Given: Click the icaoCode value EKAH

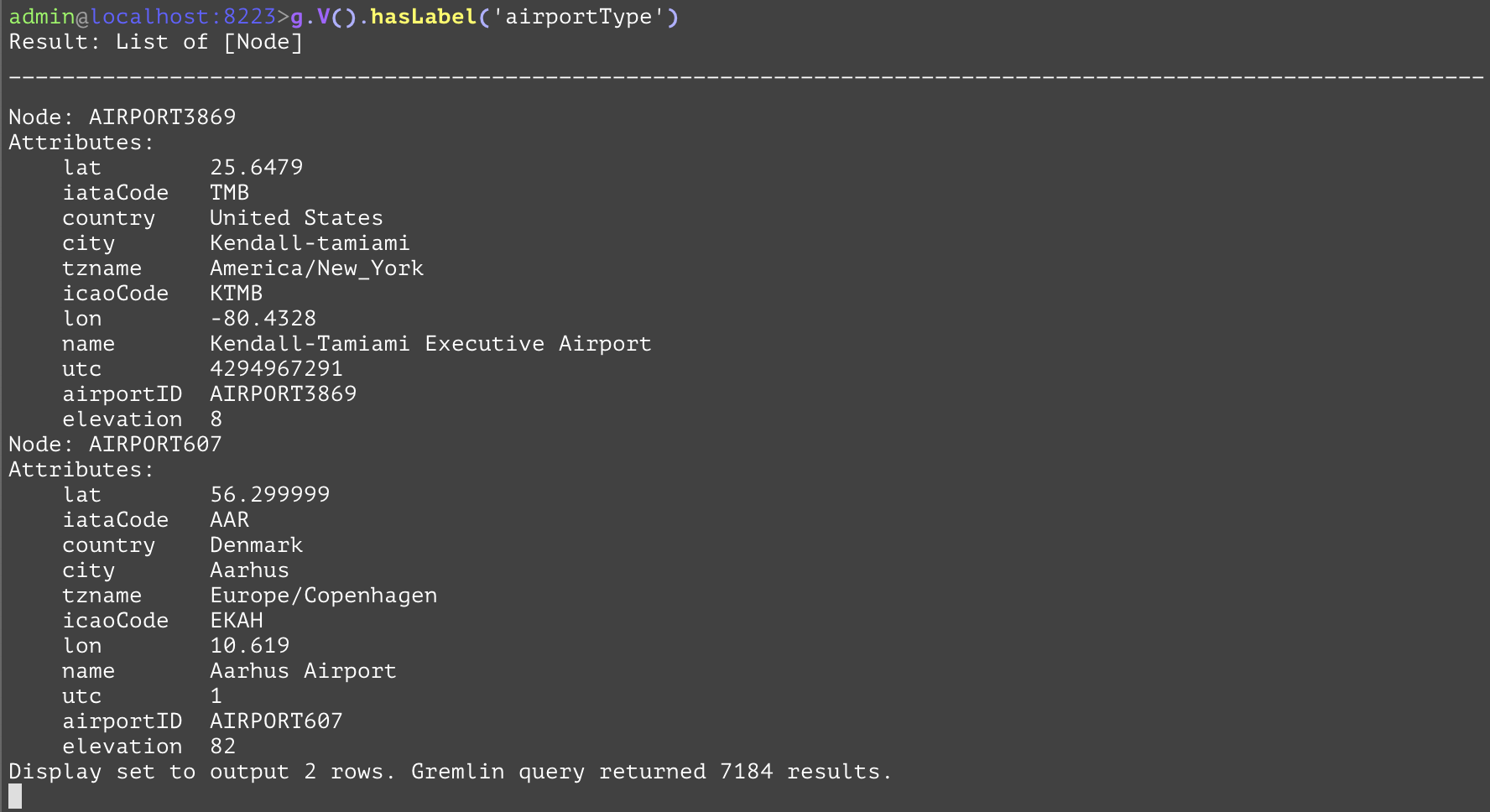Looking at the screenshot, I should pos(236,620).
